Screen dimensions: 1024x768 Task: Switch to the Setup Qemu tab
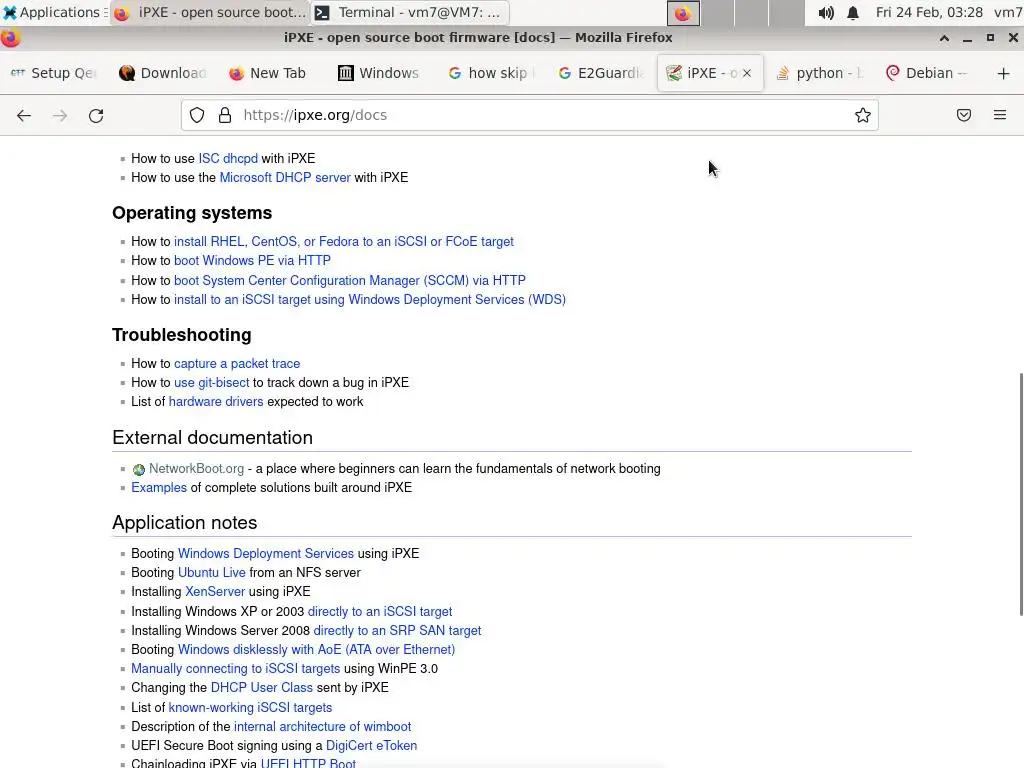coord(54,73)
